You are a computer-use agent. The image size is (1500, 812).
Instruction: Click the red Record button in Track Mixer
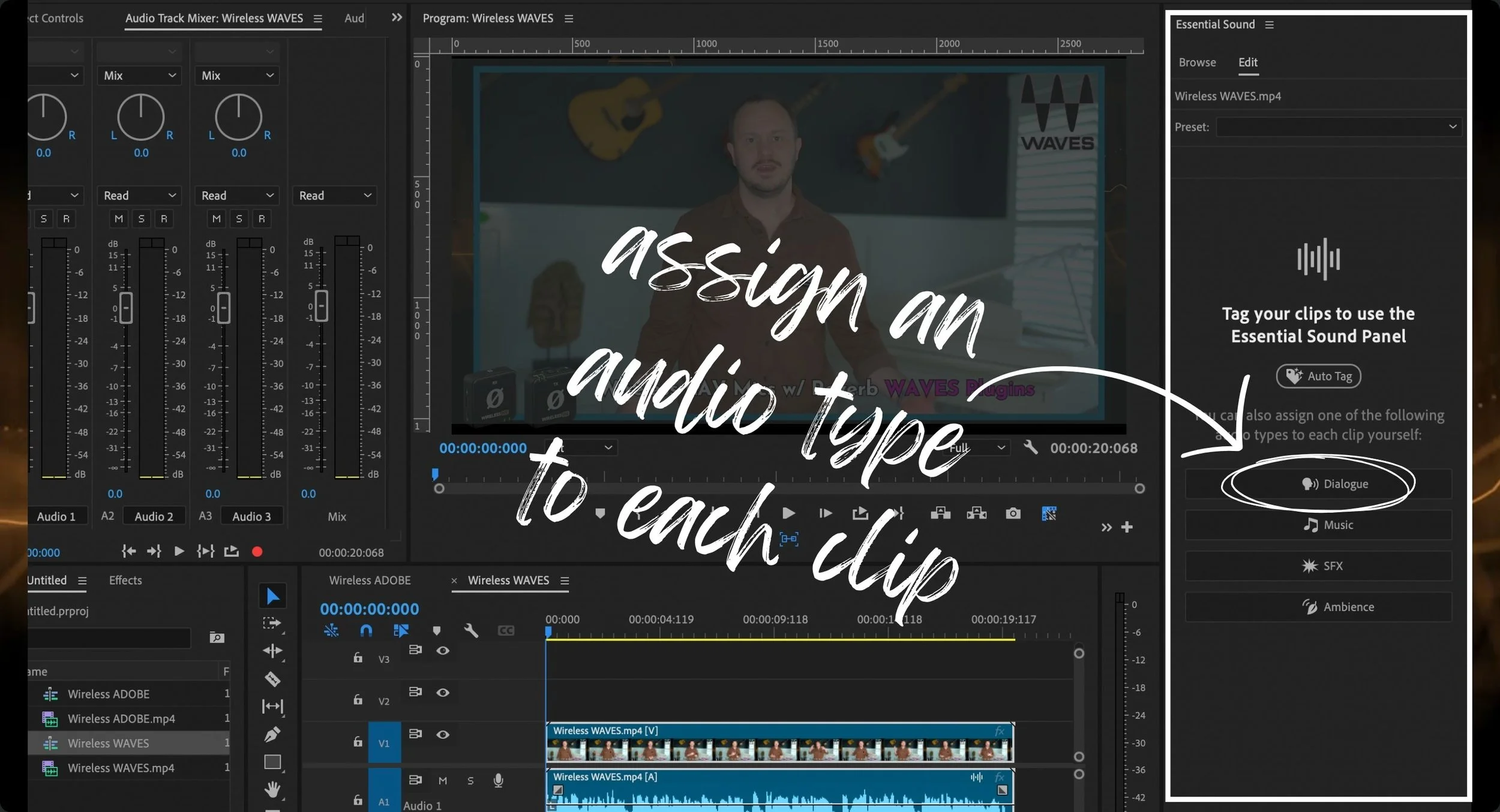(257, 552)
